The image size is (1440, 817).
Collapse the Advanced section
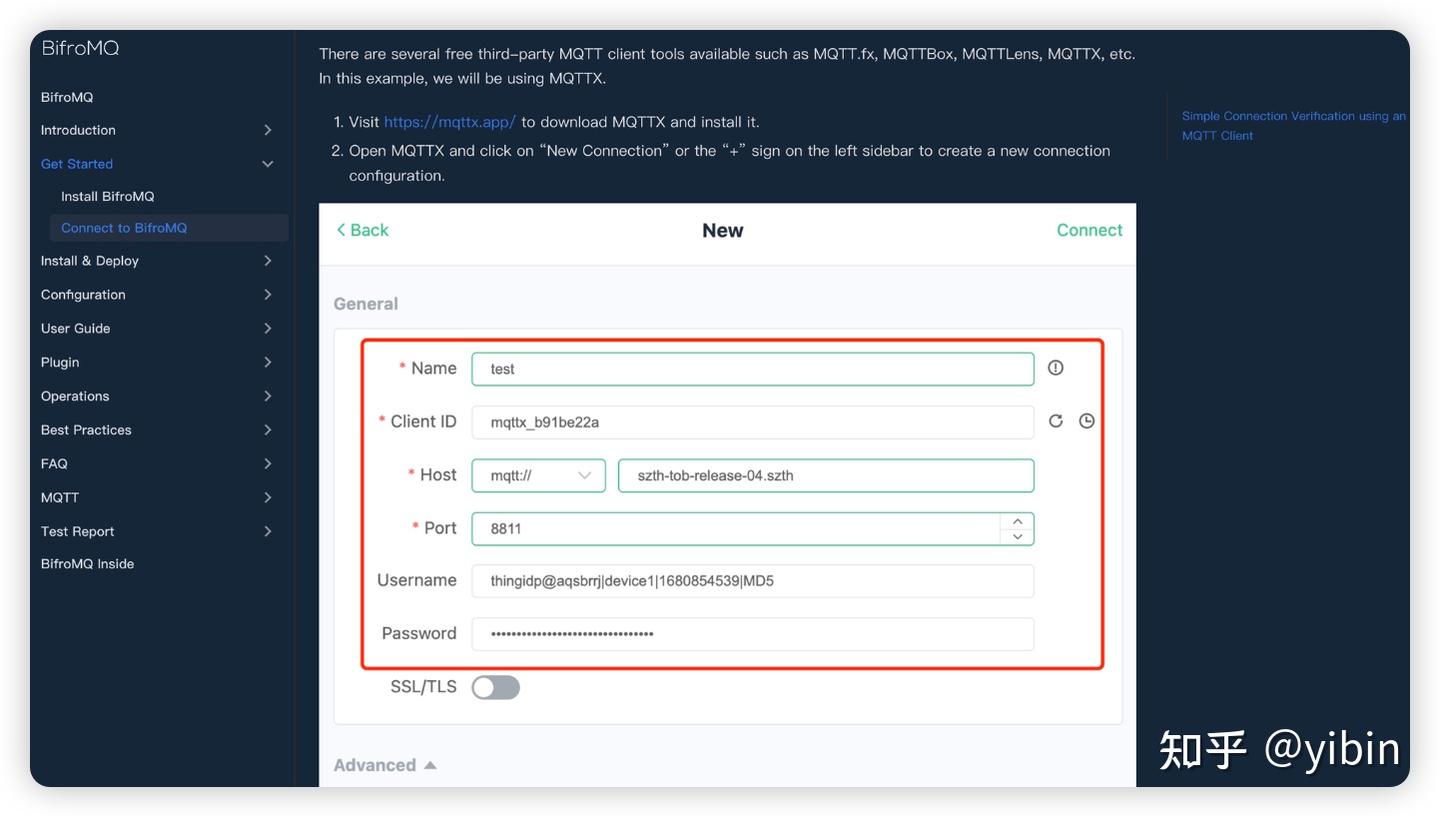[x=385, y=764]
